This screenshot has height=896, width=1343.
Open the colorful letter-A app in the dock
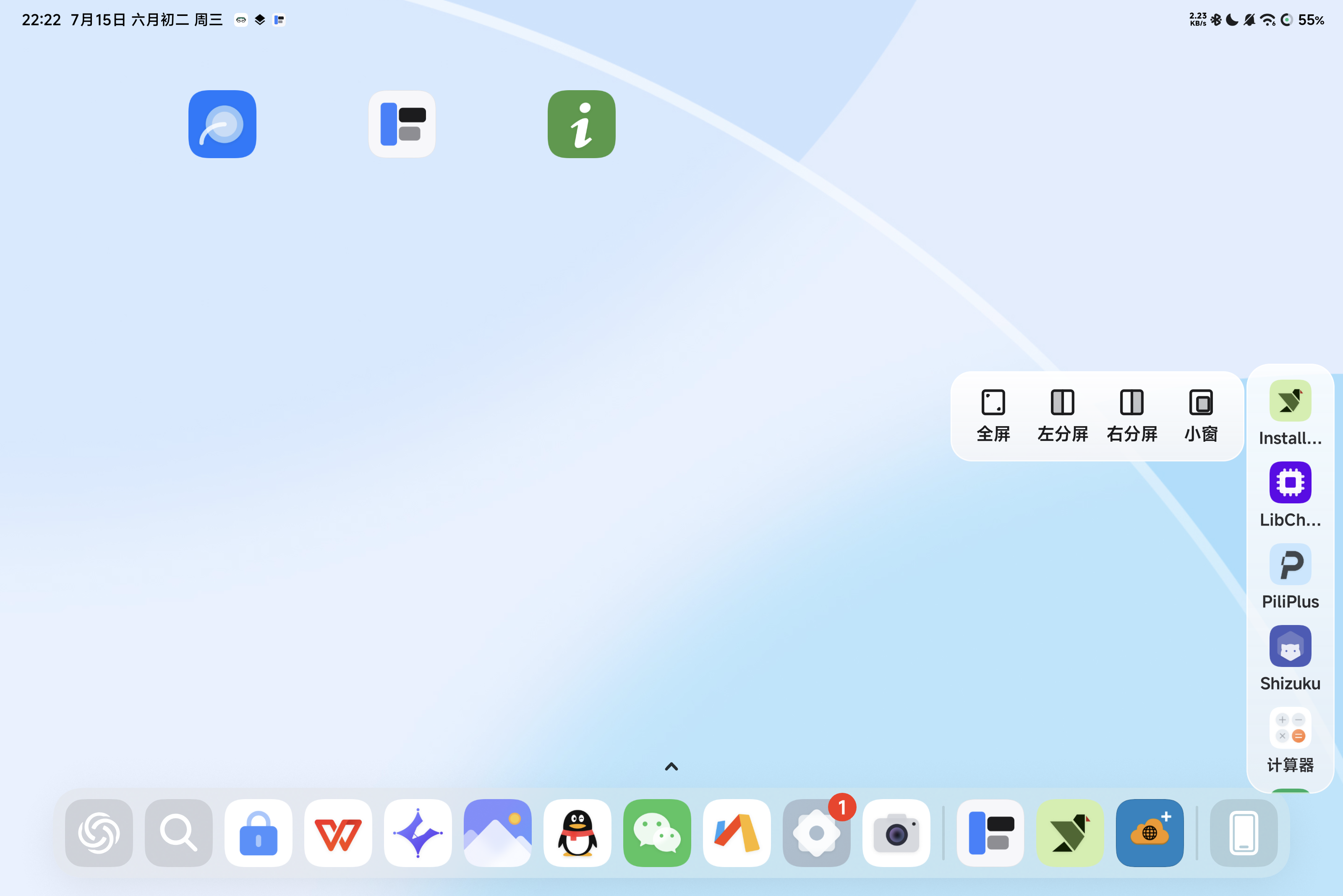click(x=737, y=833)
